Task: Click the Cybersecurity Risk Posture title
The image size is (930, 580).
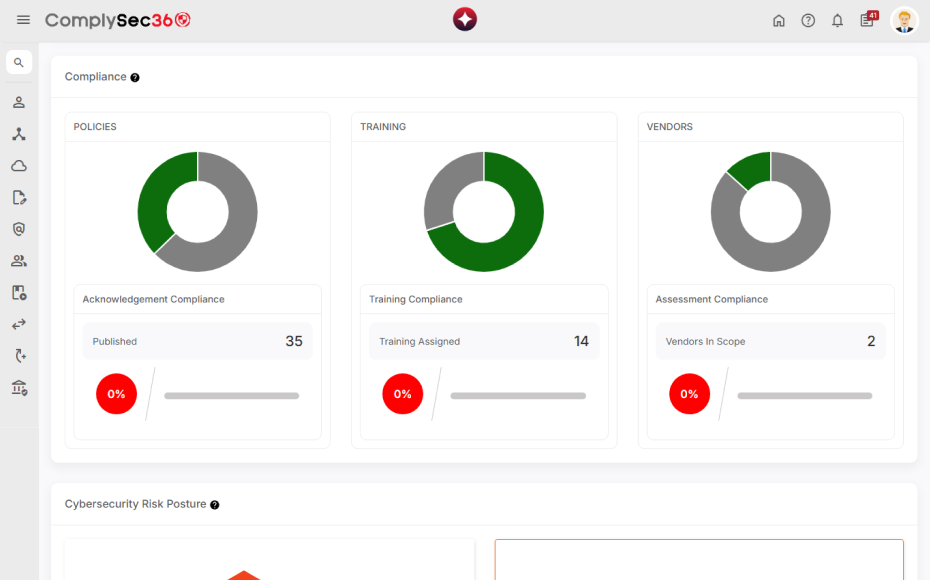Action: [135, 504]
